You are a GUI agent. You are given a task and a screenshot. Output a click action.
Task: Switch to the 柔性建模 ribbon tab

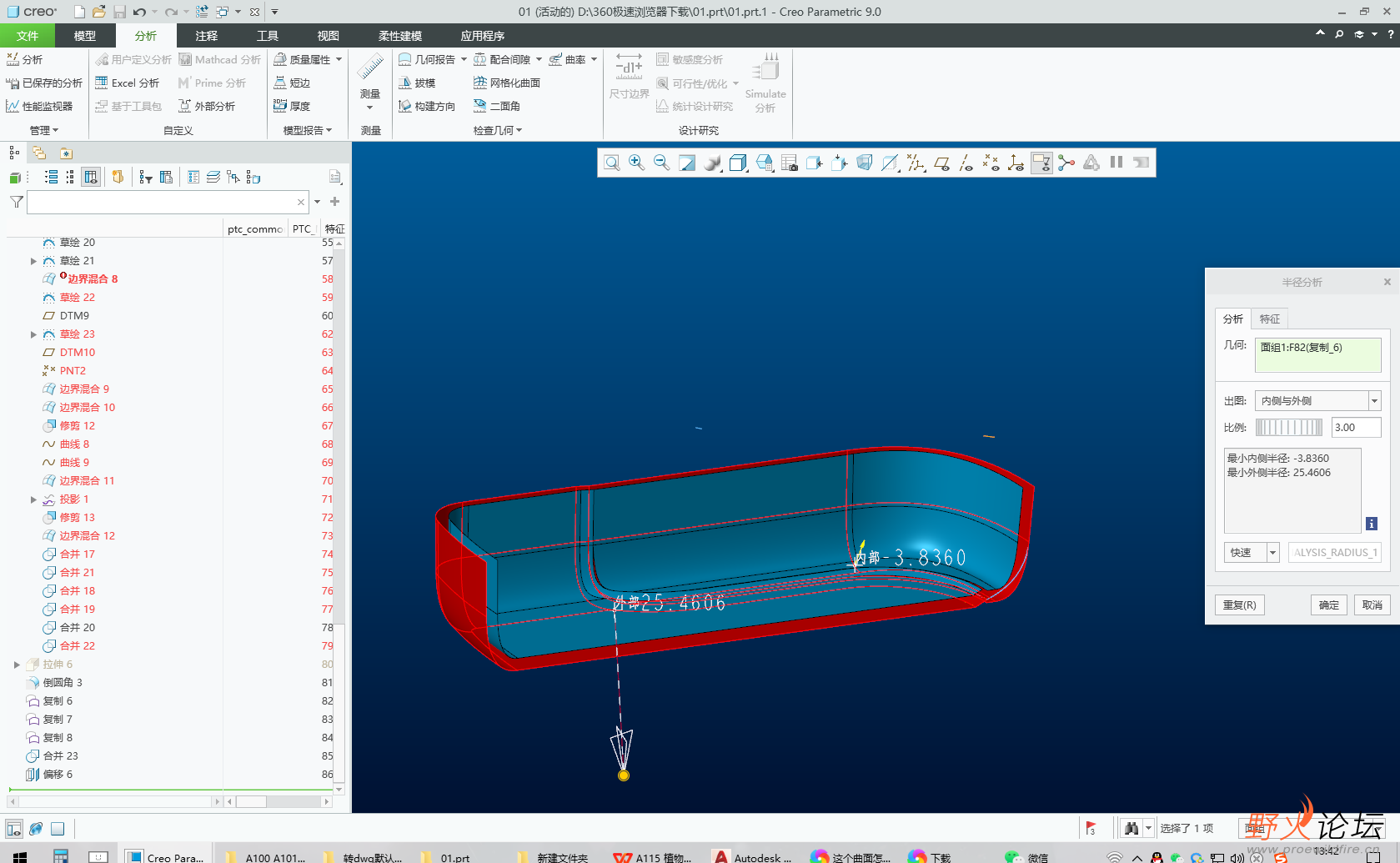[400, 36]
